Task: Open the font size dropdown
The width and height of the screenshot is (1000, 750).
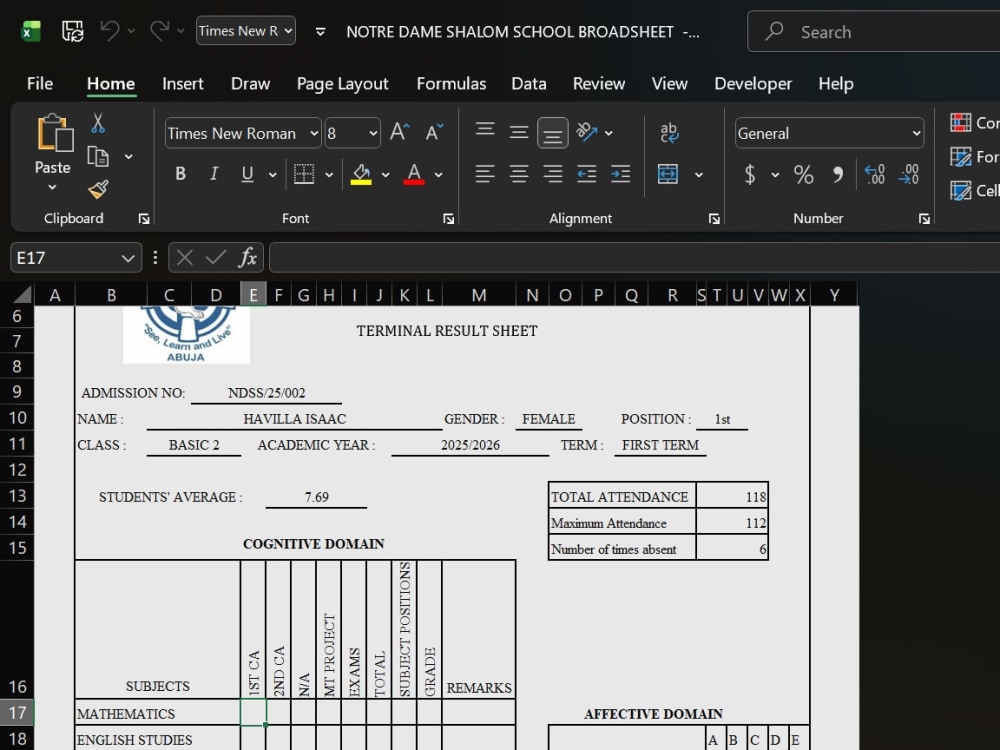Action: click(x=373, y=133)
